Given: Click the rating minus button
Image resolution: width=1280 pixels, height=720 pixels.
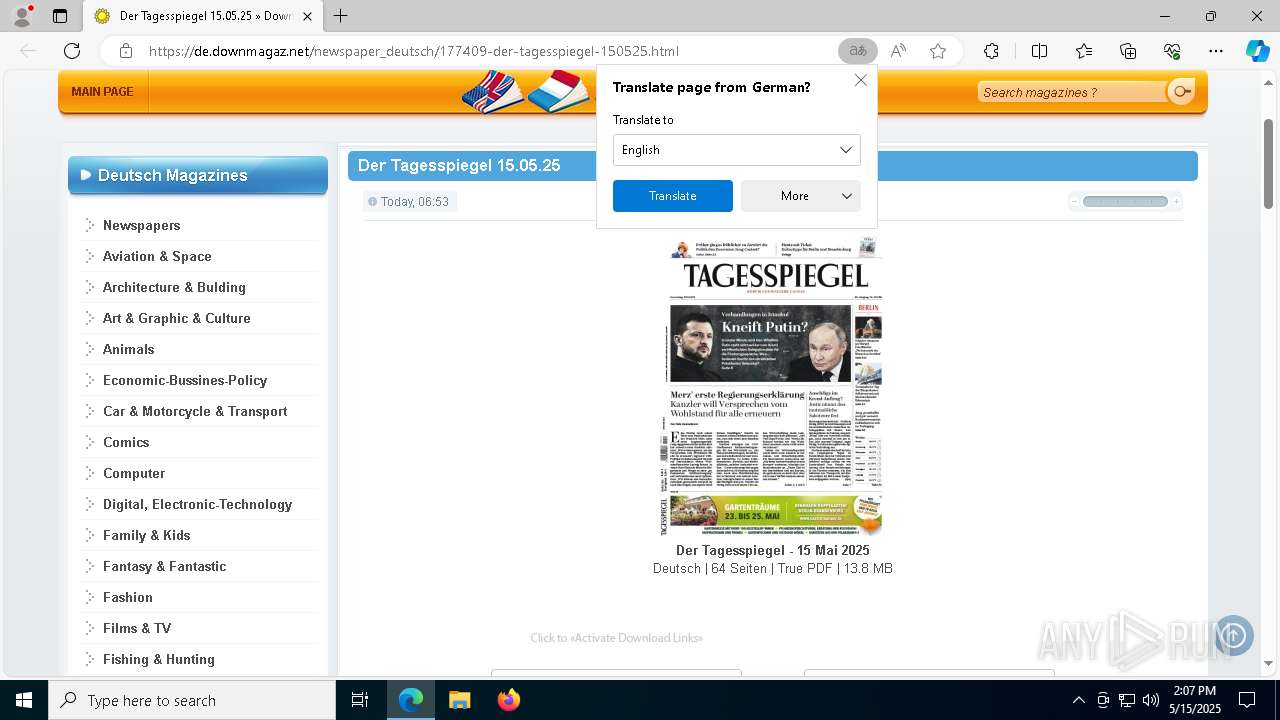Looking at the screenshot, I should click(x=1075, y=201).
